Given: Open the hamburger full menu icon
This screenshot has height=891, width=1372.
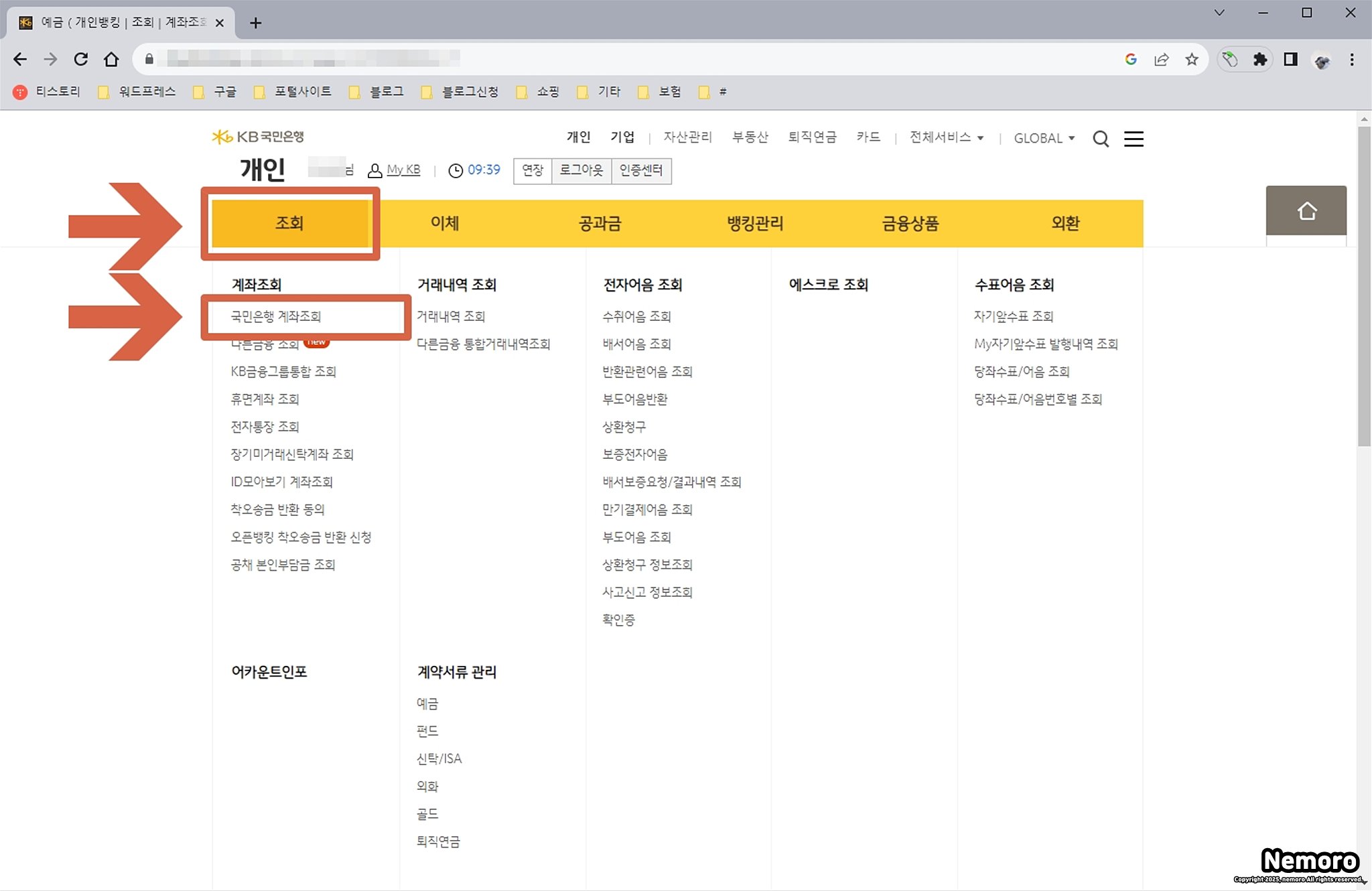Looking at the screenshot, I should (x=1134, y=139).
